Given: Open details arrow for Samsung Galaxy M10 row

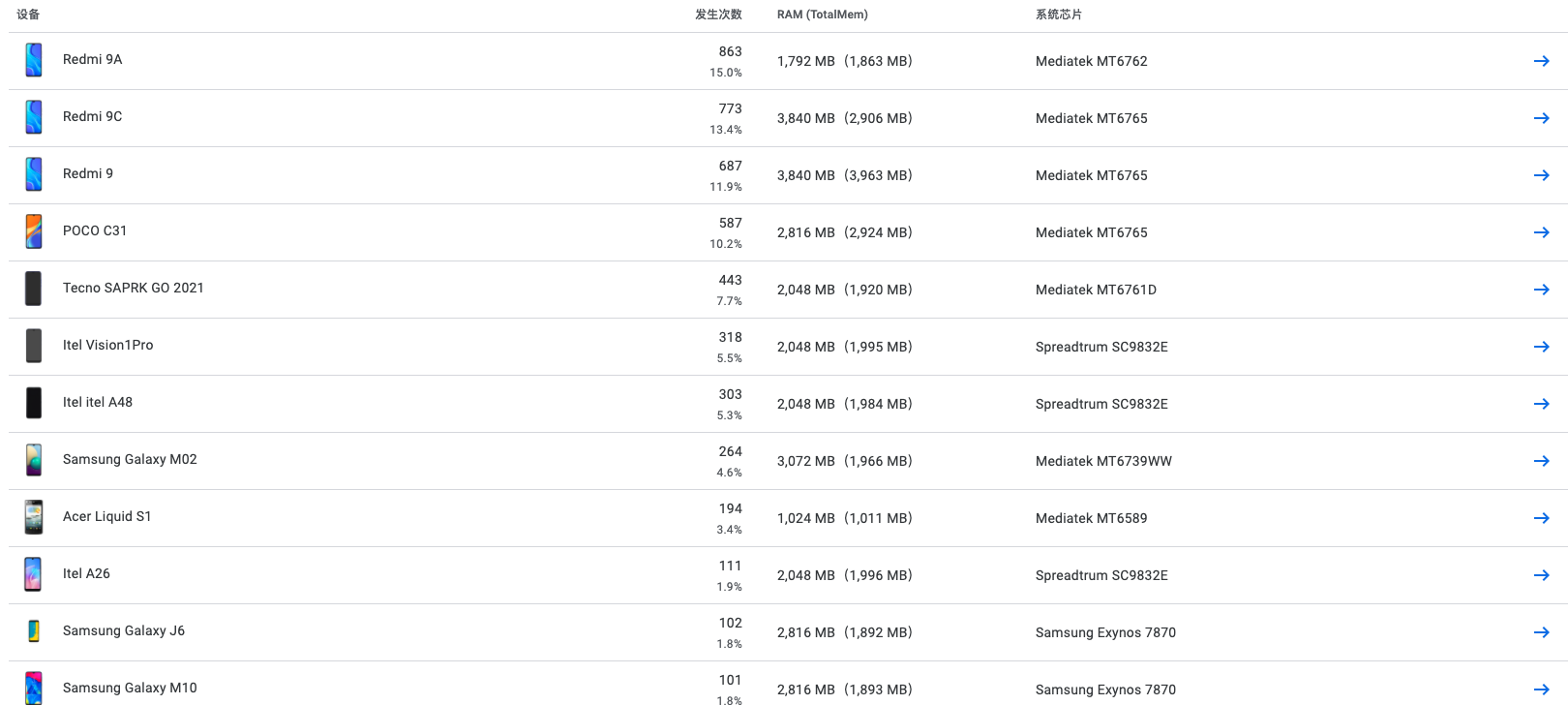Looking at the screenshot, I should (x=1542, y=689).
